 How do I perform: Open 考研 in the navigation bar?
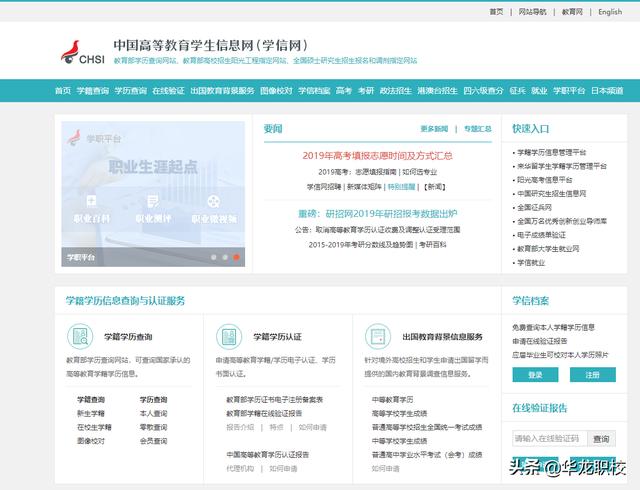(x=366, y=91)
